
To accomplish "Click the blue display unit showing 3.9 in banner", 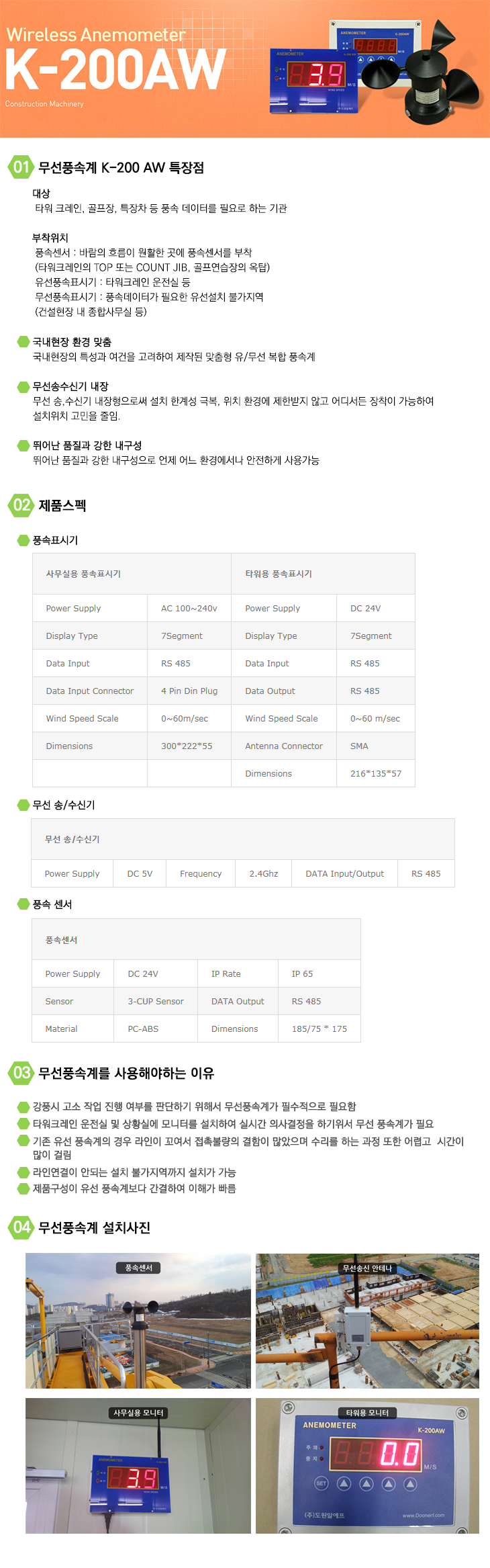I will pos(314,79).
